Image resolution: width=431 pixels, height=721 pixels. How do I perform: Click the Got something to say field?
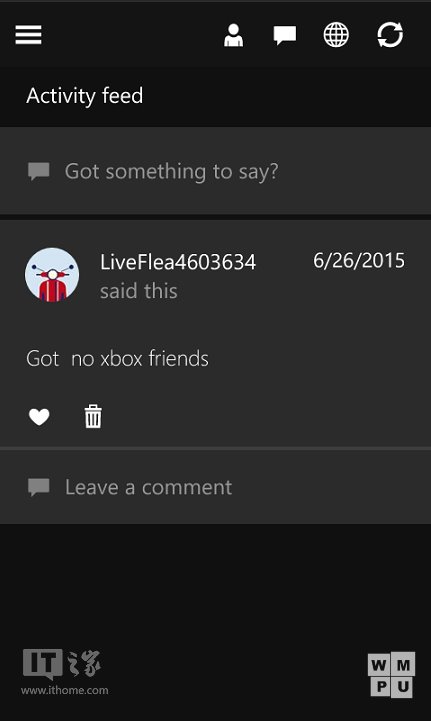coord(215,171)
